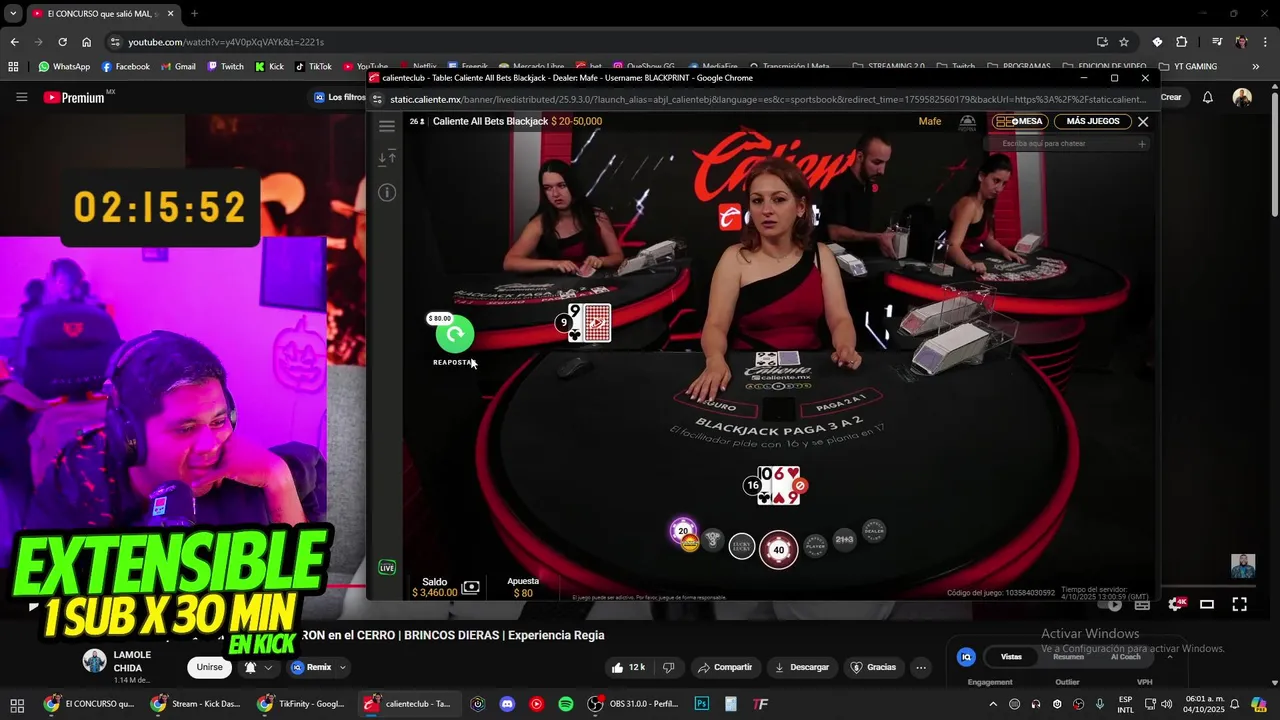The height and width of the screenshot is (720, 1280).
Task: Select the purple 20 chip
Action: [684, 532]
